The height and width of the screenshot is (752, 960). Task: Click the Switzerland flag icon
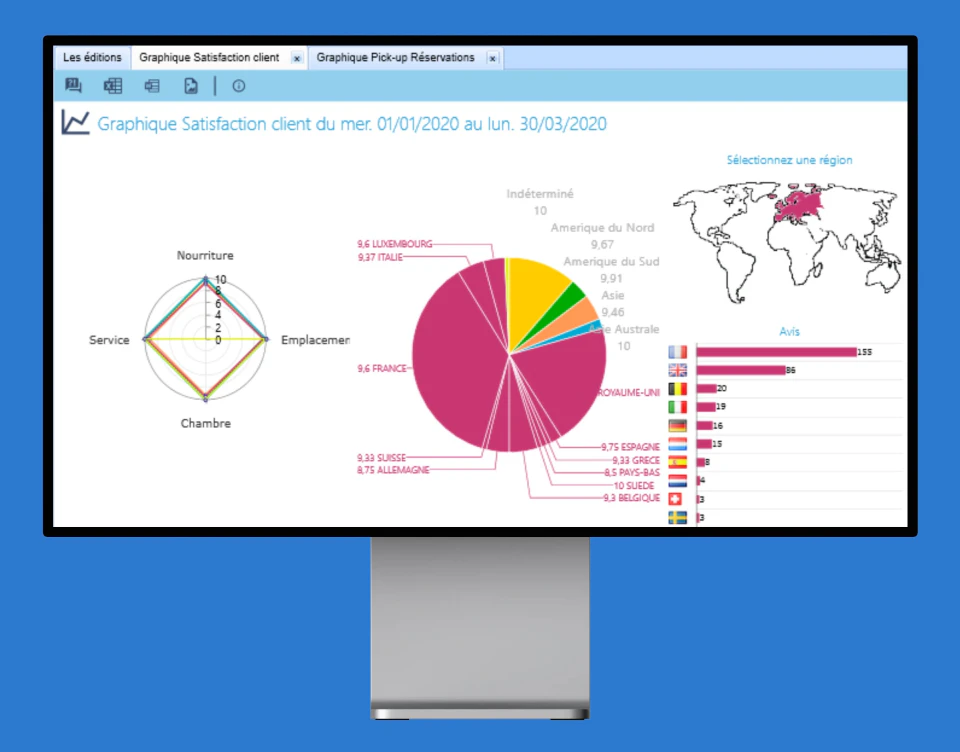(677, 498)
